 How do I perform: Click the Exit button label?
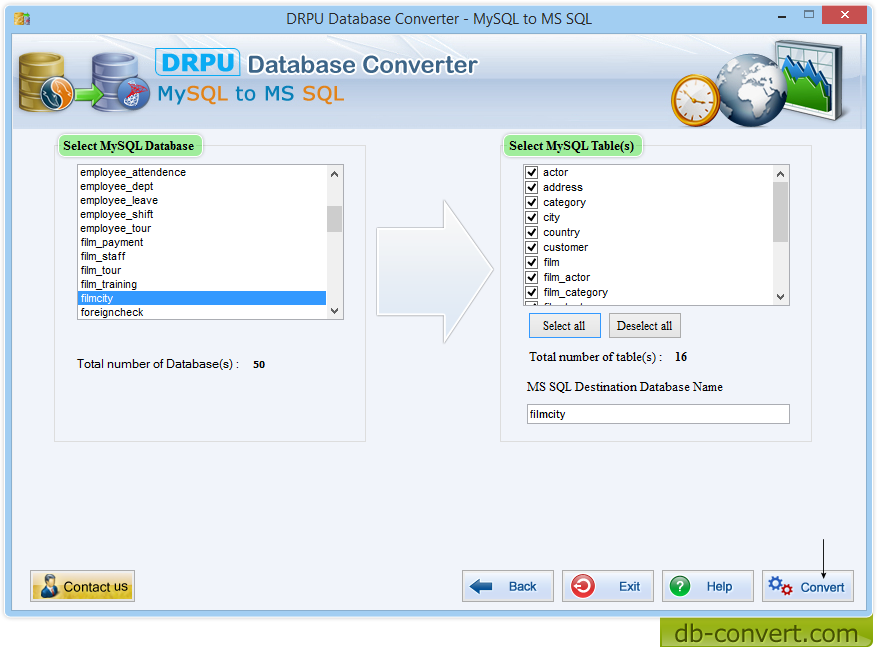click(x=629, y=587)
